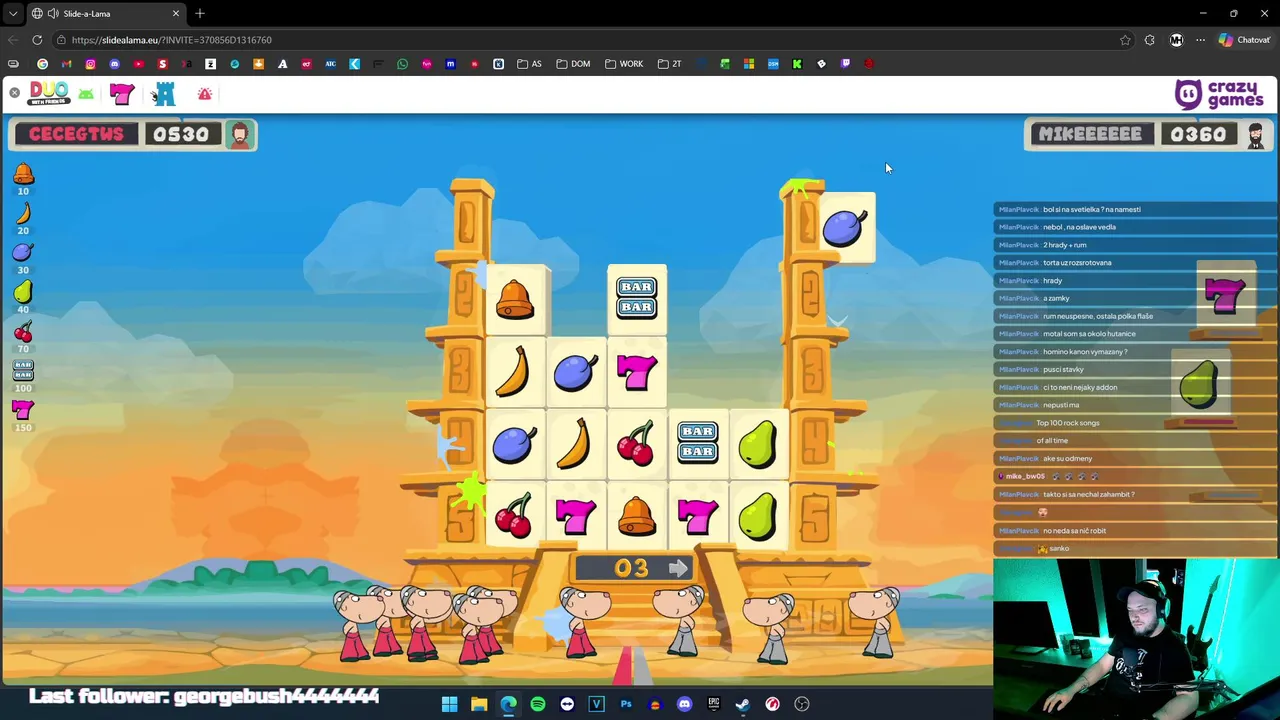Click the plum symbol worth 30 in legend
The height and width of the screenshot is (720, 1280).
pyautogui.click(x=23, y=252)
